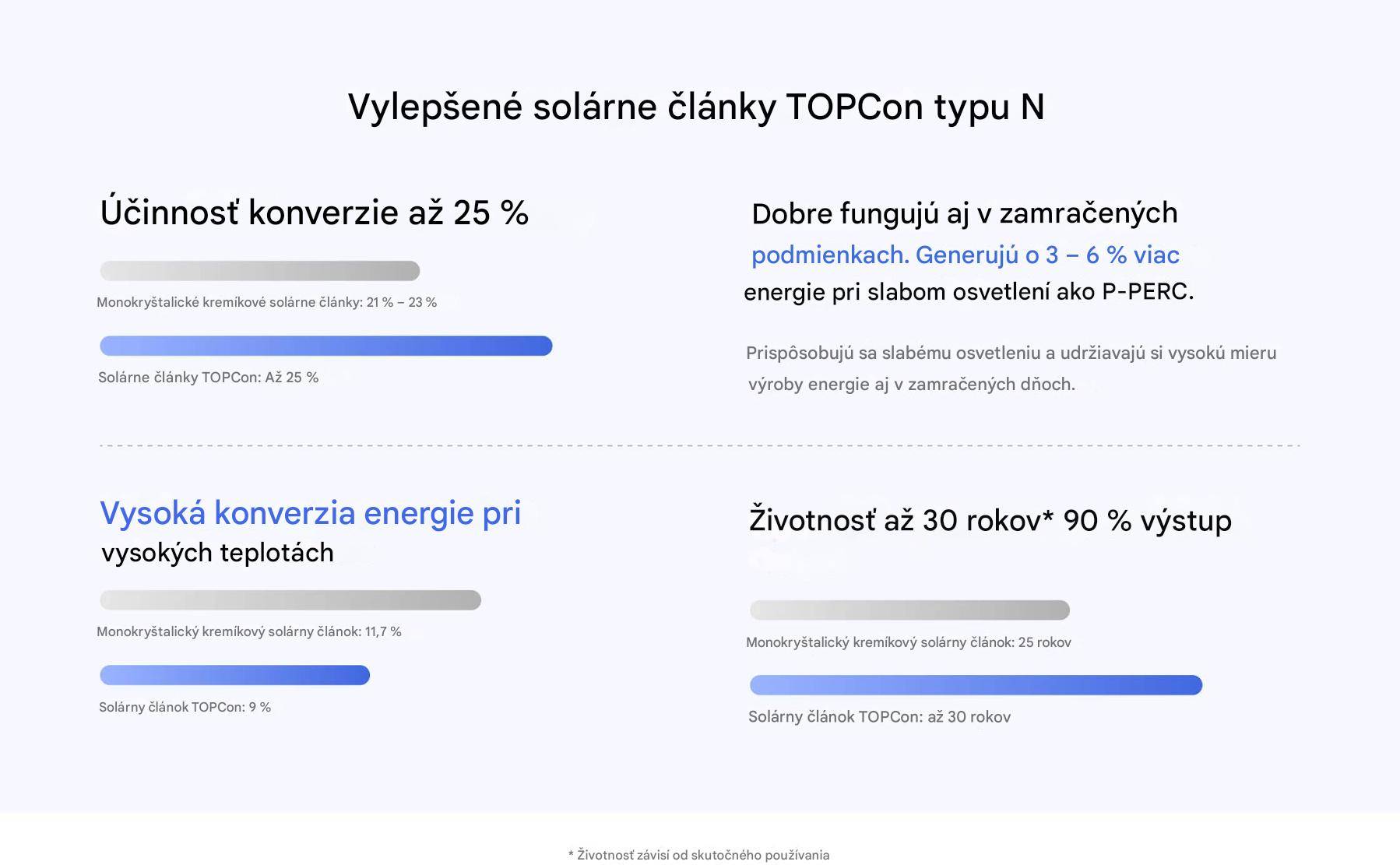The height and width of the screenshot is (865, 1400).
Task: Click the blue heading "Vysoká konverzia energie pri"
Action: click(311, 513)
